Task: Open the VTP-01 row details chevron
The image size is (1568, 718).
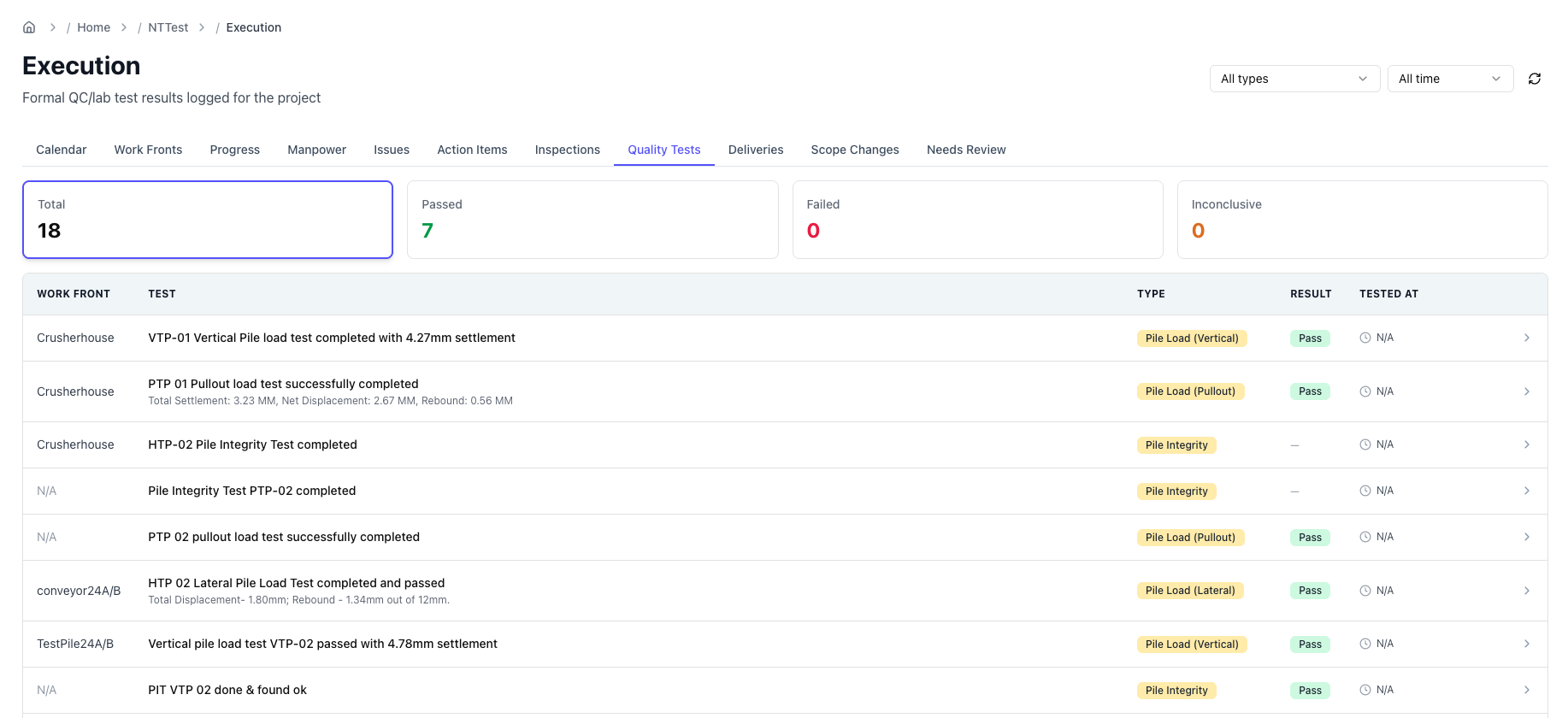Action: [1527, 338]
